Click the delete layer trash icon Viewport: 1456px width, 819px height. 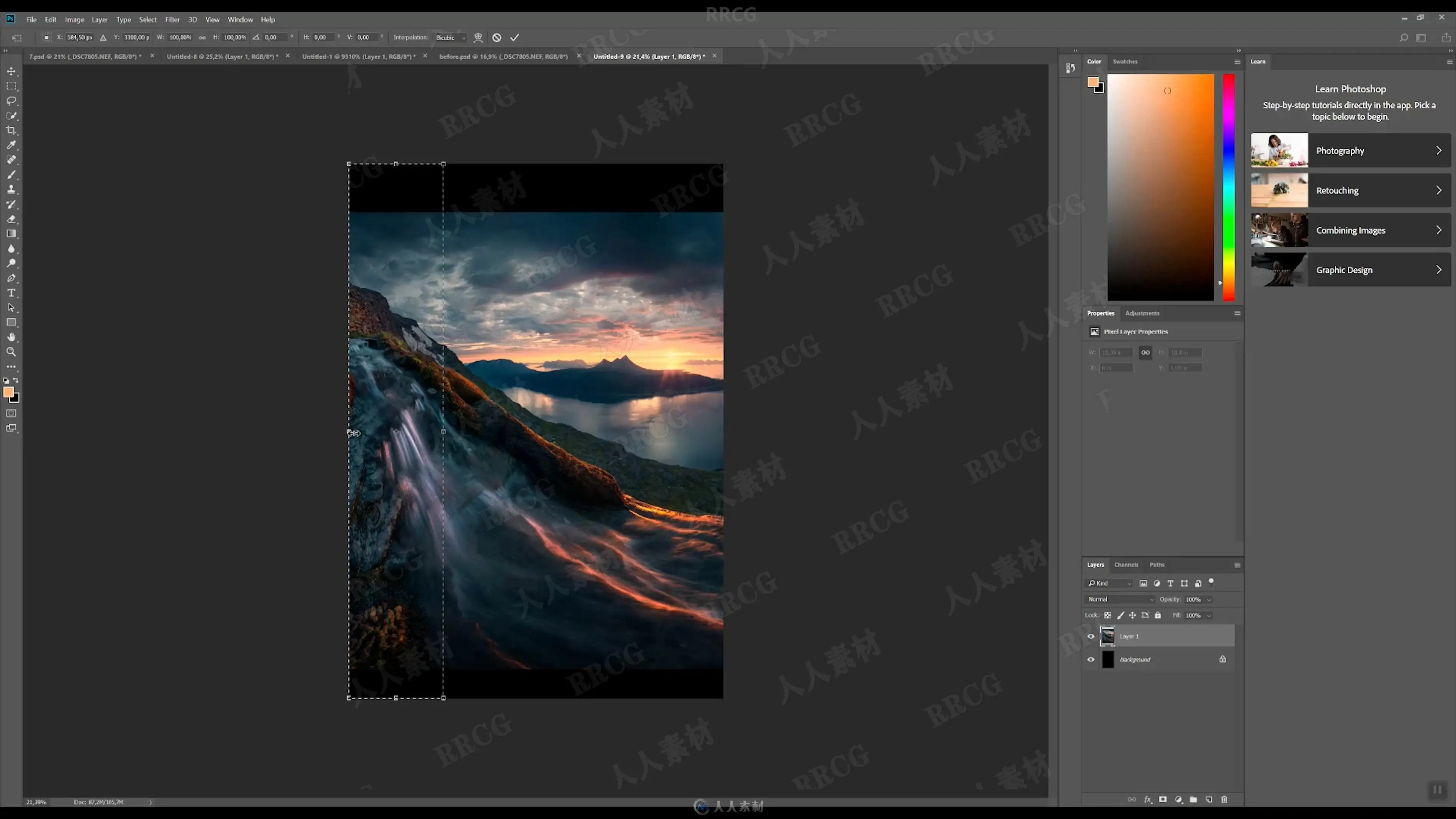pyautogui.click(x=1224, y=799)
